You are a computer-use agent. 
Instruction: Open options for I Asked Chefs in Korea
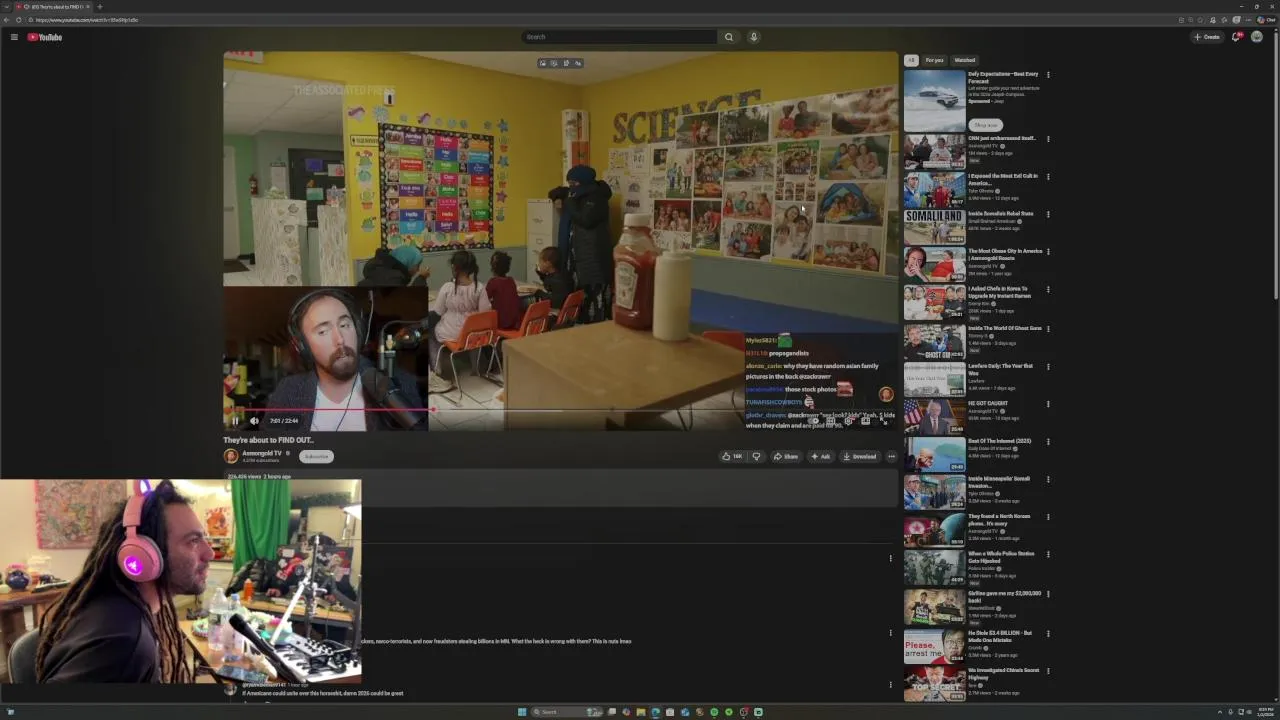coord(1048,290)
